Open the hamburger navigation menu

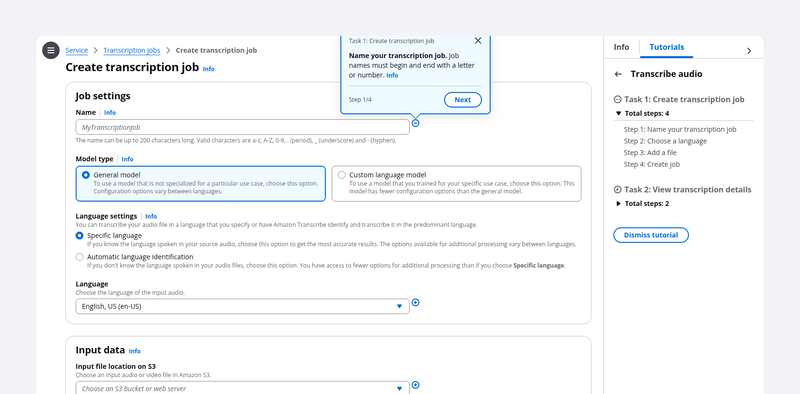(51, 50)
